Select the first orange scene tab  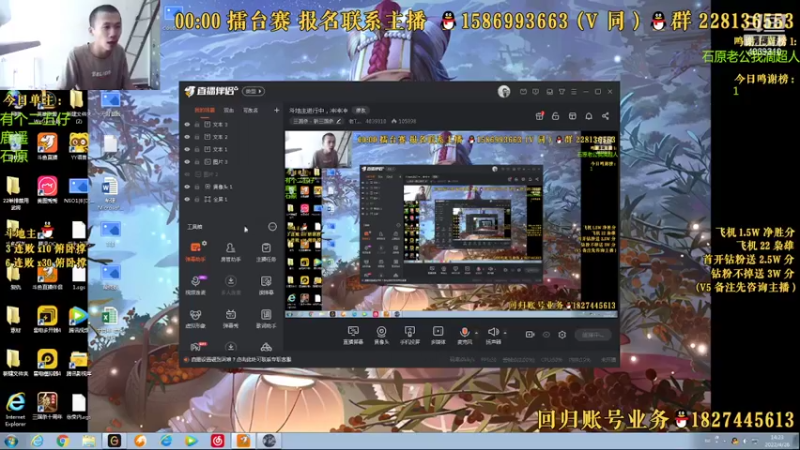coord(205,110)
